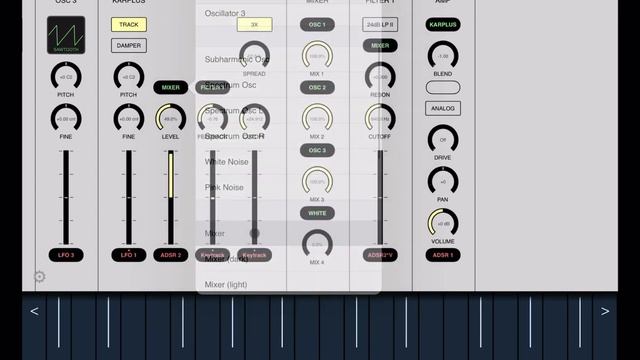Choose Pink Noise from the popup list

[x=288, y=187]
